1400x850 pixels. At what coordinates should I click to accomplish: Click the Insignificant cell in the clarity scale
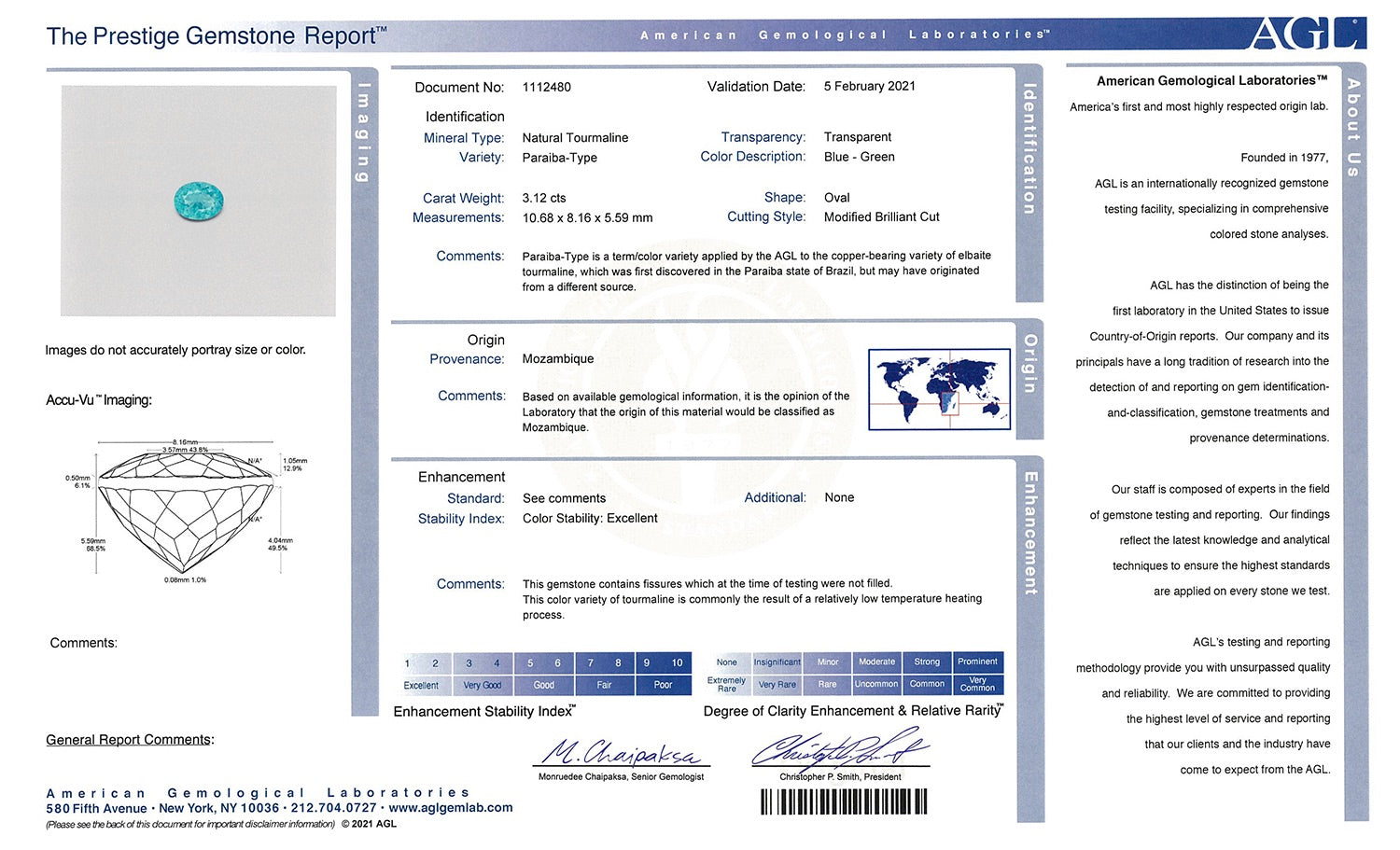[x=777, y=662]
